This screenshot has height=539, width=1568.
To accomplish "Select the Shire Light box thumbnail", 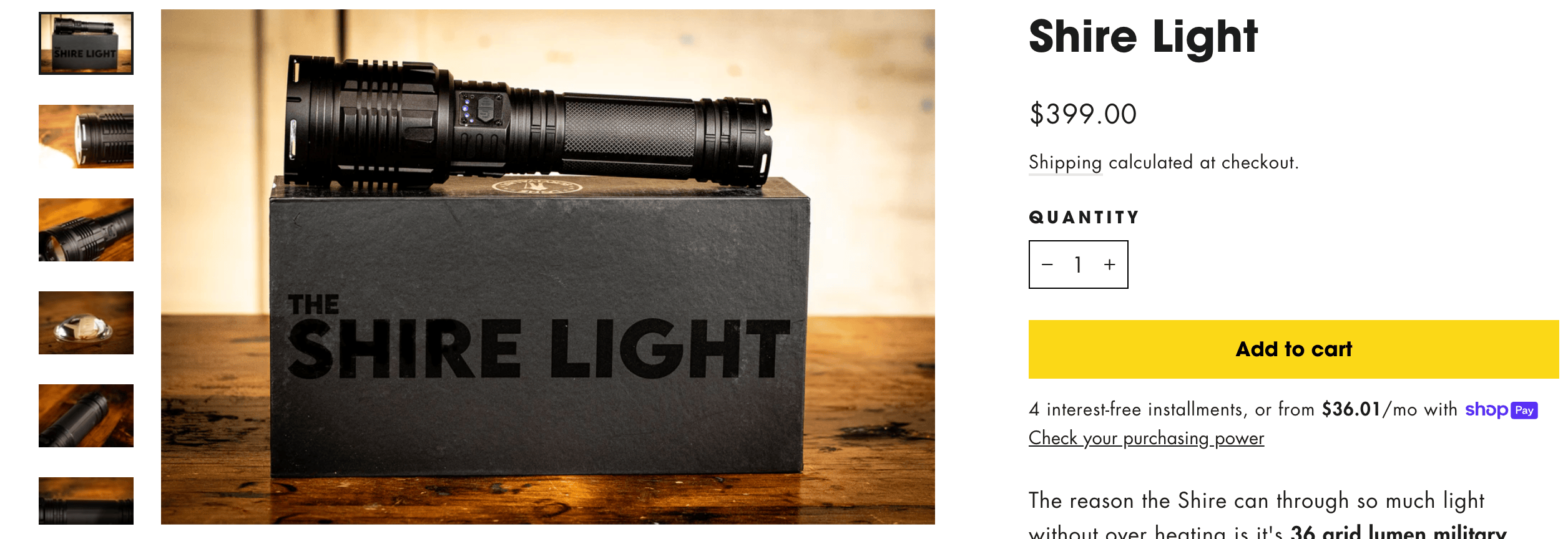I will tap(86, 44).
